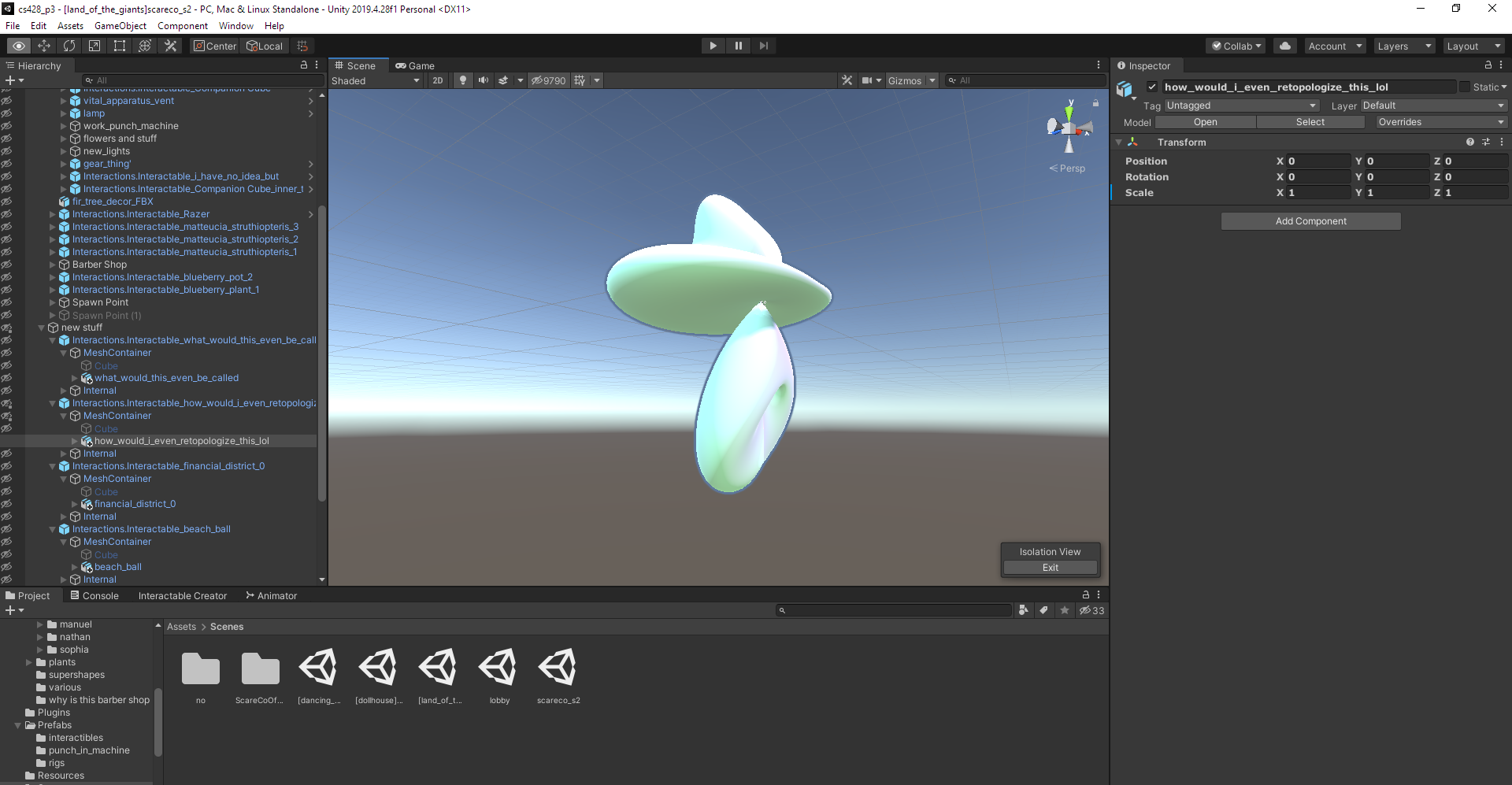Toggle 2D scene view mode
This screenshot has height=785, width=1512.
[438, 80]
